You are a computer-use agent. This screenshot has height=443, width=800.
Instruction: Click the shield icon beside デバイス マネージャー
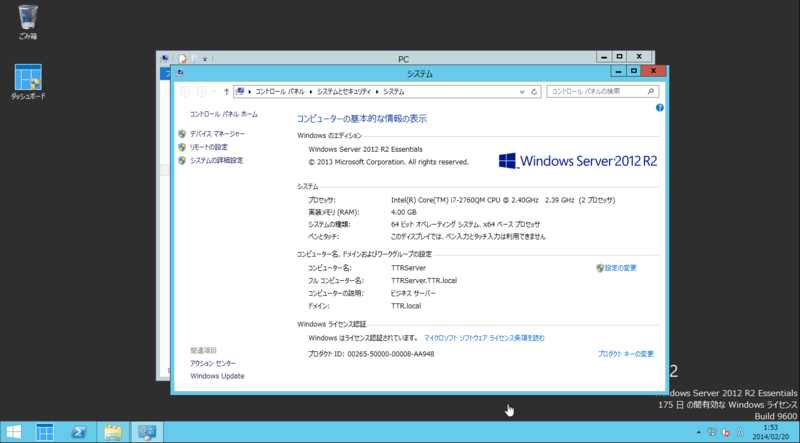[x=182, y=134]
